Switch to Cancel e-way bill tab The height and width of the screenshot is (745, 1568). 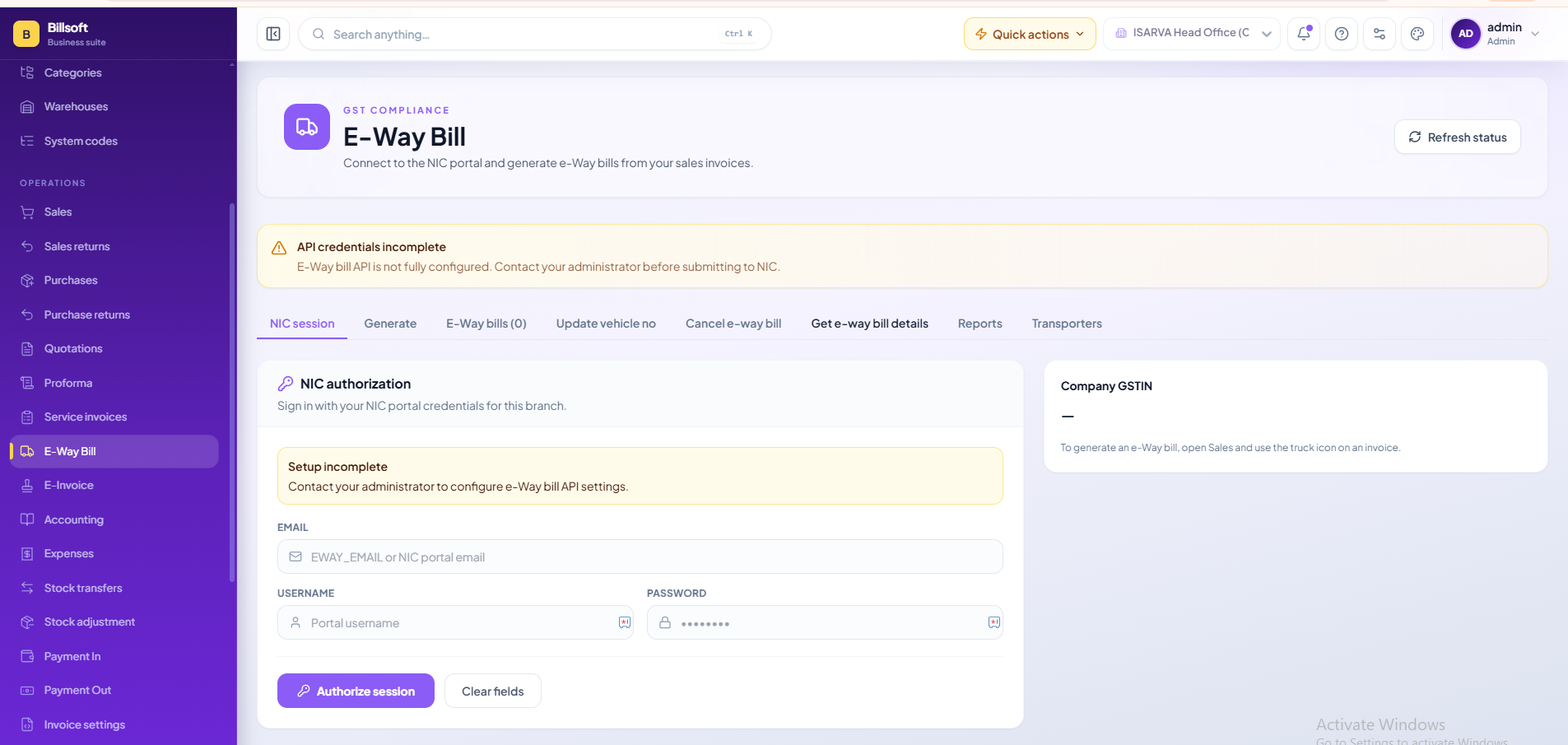point(733,324)
